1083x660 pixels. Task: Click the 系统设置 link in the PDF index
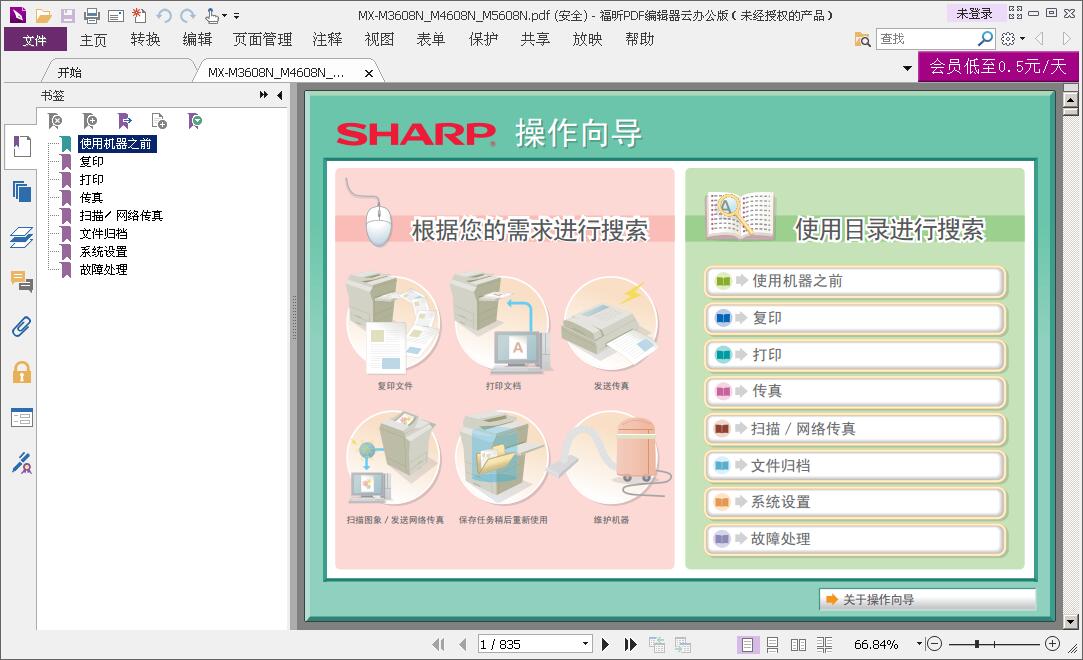[854, 503]
